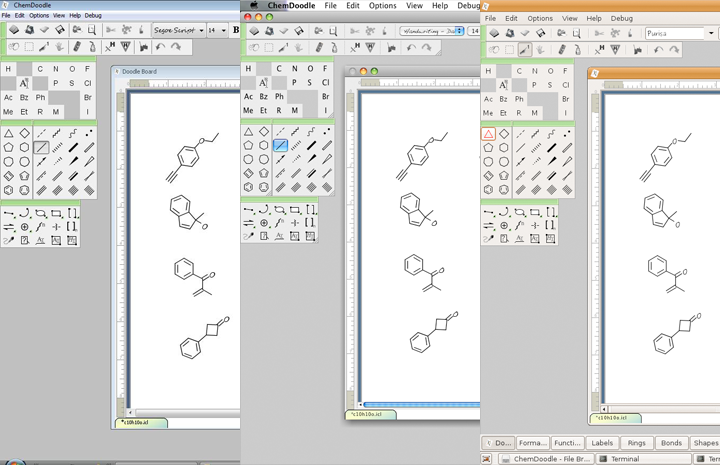This screenshot has height=465, width=720.
Task: Open View menu in Mac menu bar
Action: [414, 6]
